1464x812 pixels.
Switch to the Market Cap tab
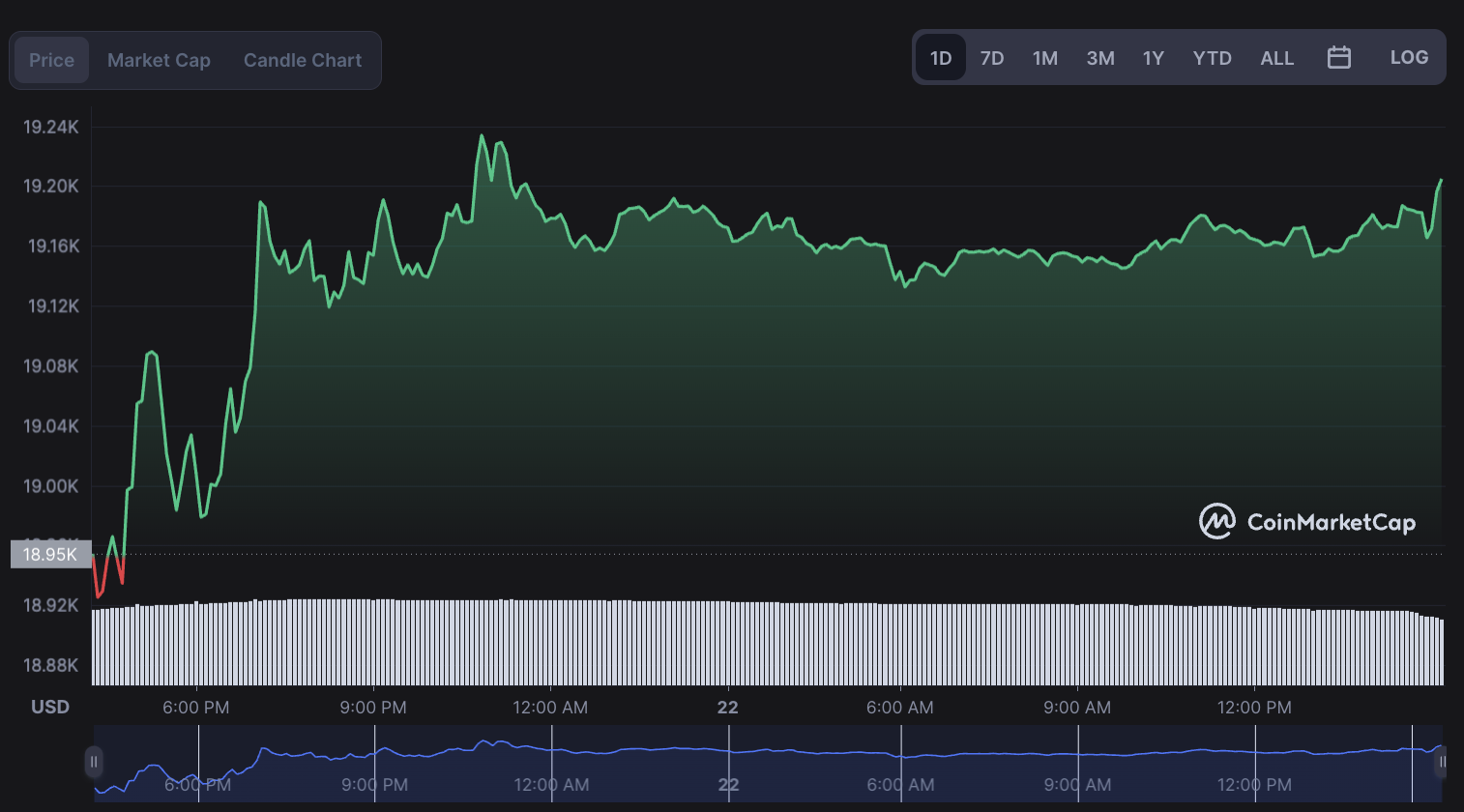159,60
